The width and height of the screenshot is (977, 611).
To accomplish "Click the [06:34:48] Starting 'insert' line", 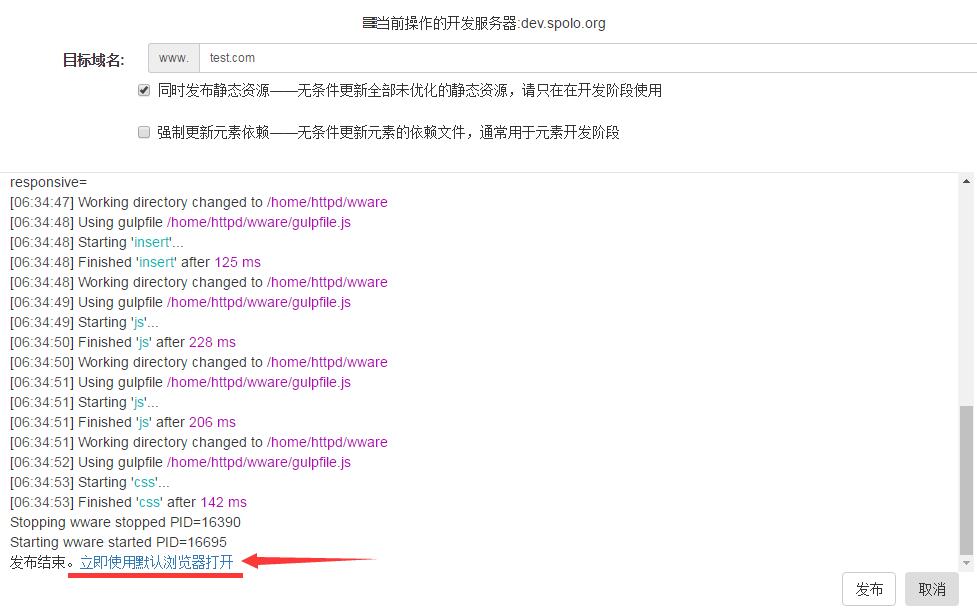I will coord(97,242).
